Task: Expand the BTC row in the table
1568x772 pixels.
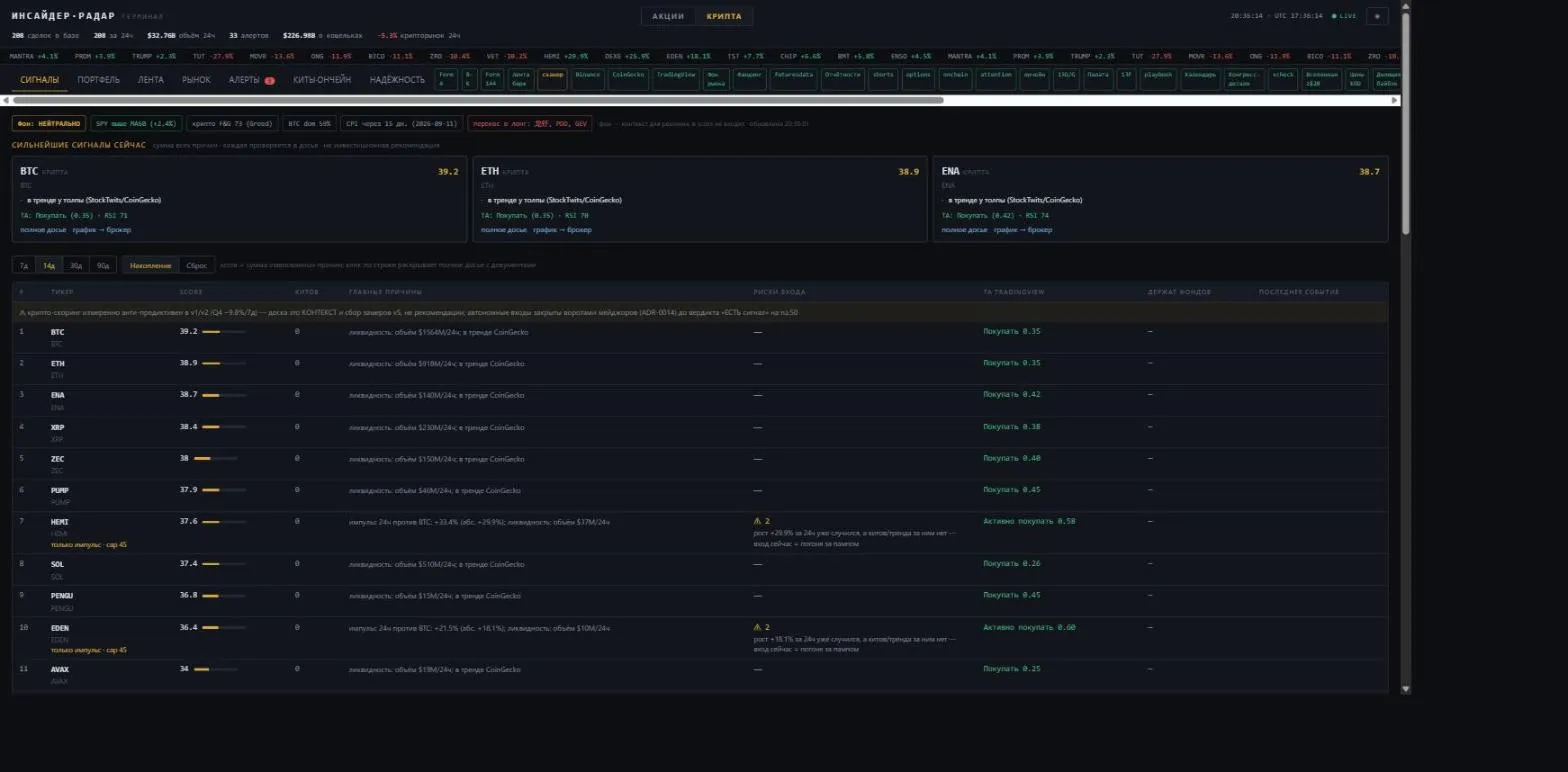Action: click(x=700, y=337)
